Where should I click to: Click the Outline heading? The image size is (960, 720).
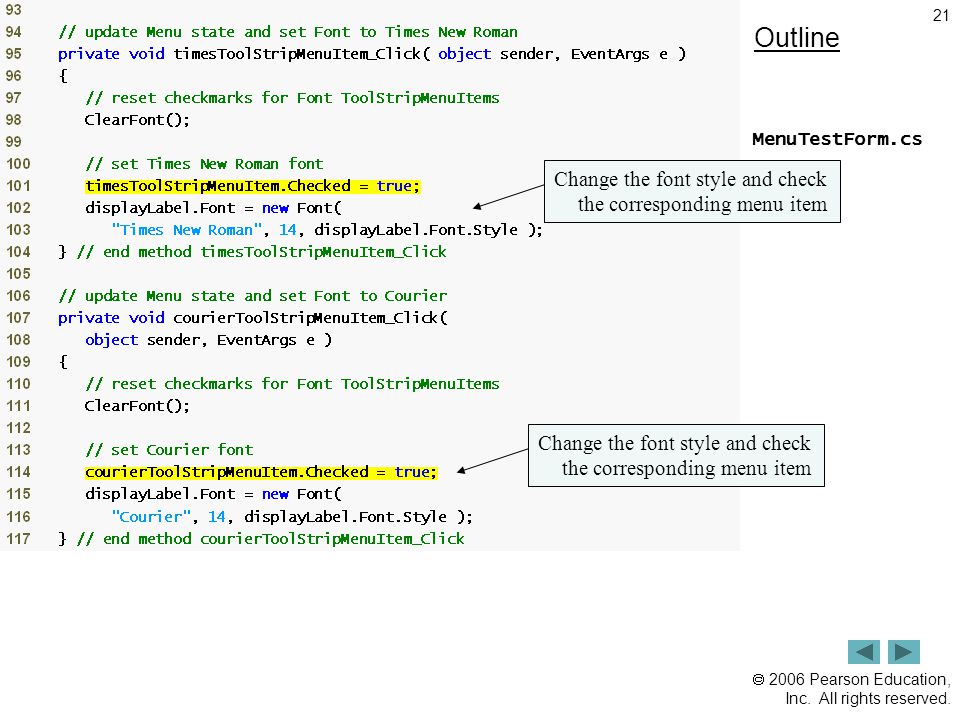coord(797,38)
